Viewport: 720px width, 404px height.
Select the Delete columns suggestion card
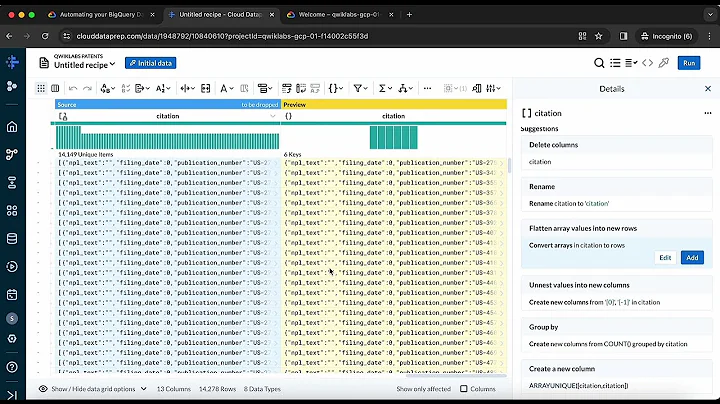616,153
